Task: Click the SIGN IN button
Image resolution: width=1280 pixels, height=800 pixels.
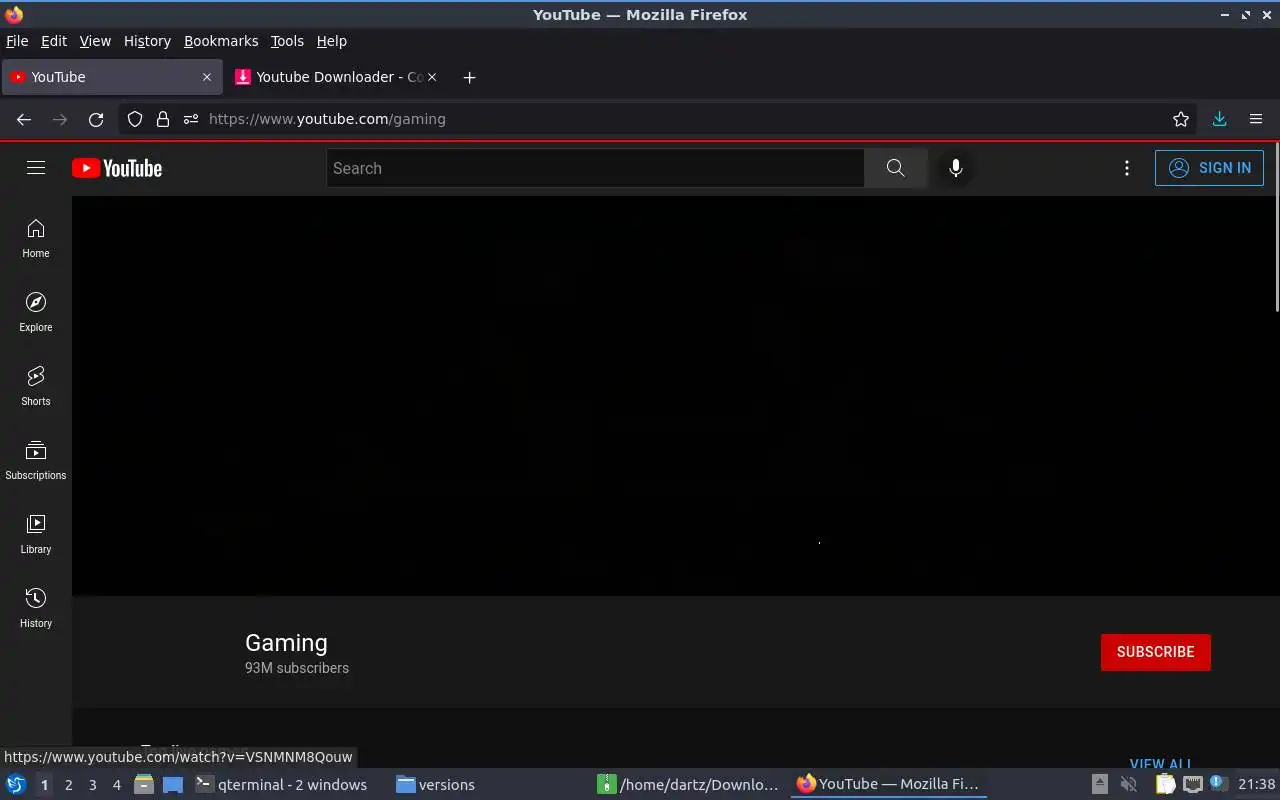Action: coord(1209,168)
